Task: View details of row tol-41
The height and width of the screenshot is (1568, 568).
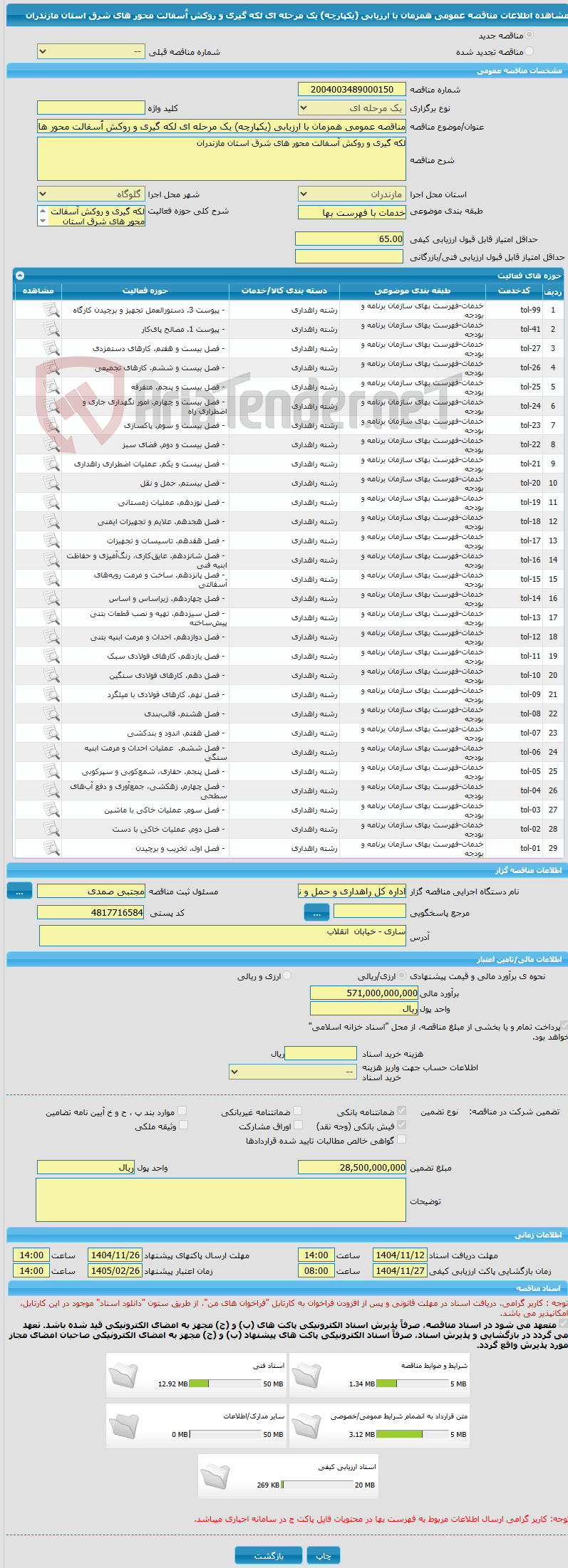Action: pyautogui.click(x=51, y=329)
